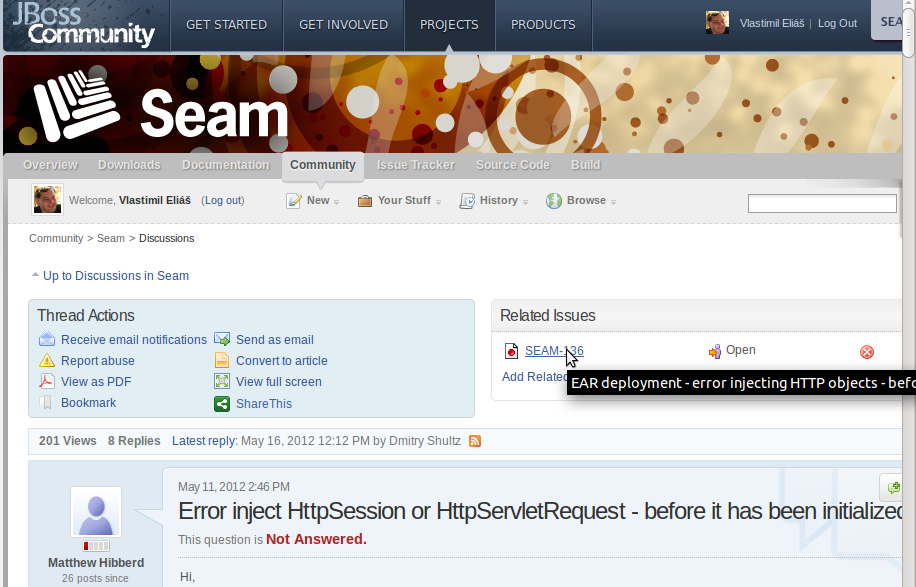This screenshot has height=587, width=916.
Task: Click the partially visible SEA search tab
Action: (x=889, y=22)
